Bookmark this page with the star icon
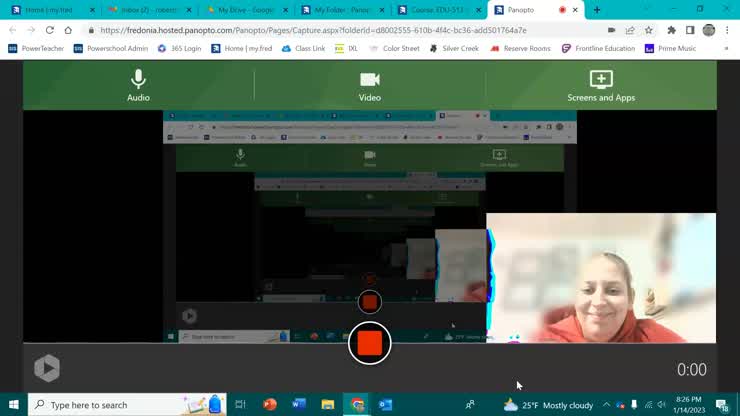Viewport: 740px width, 416px height. [x=649, y=30]
